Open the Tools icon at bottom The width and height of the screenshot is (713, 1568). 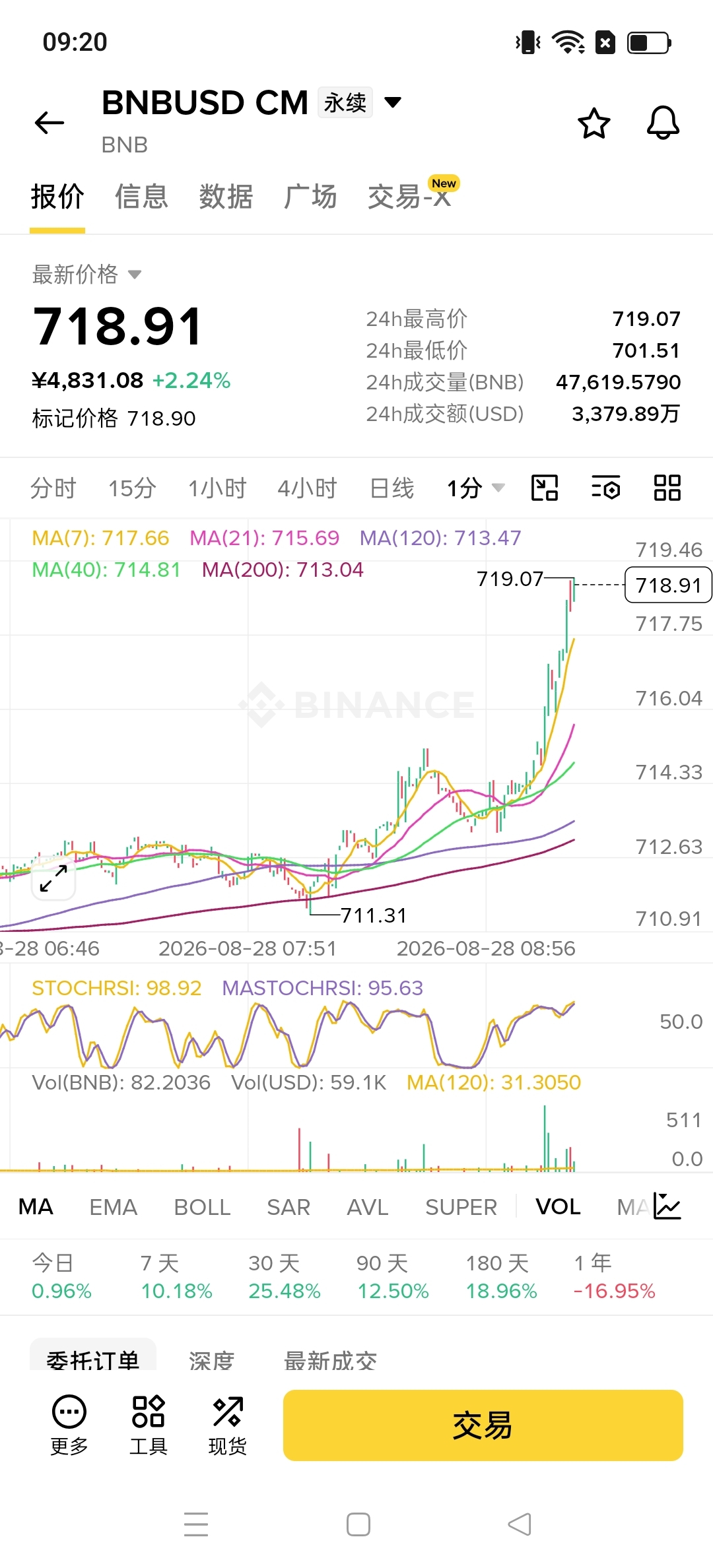[149, 1425]
